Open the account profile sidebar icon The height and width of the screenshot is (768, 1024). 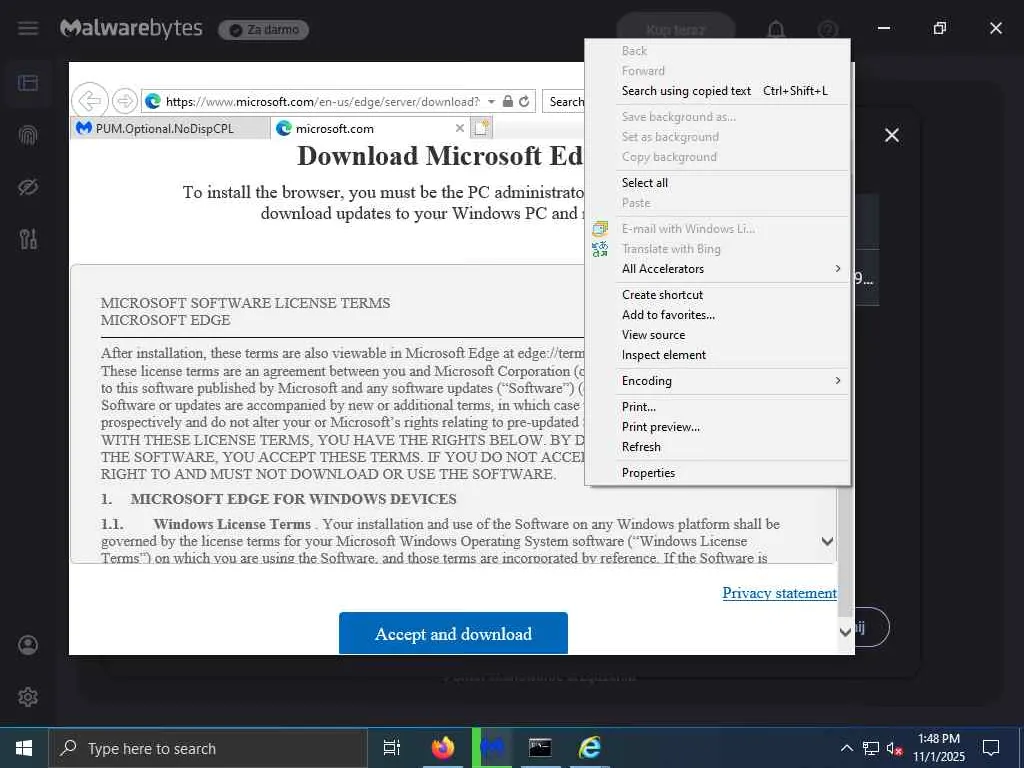(28, 645)
